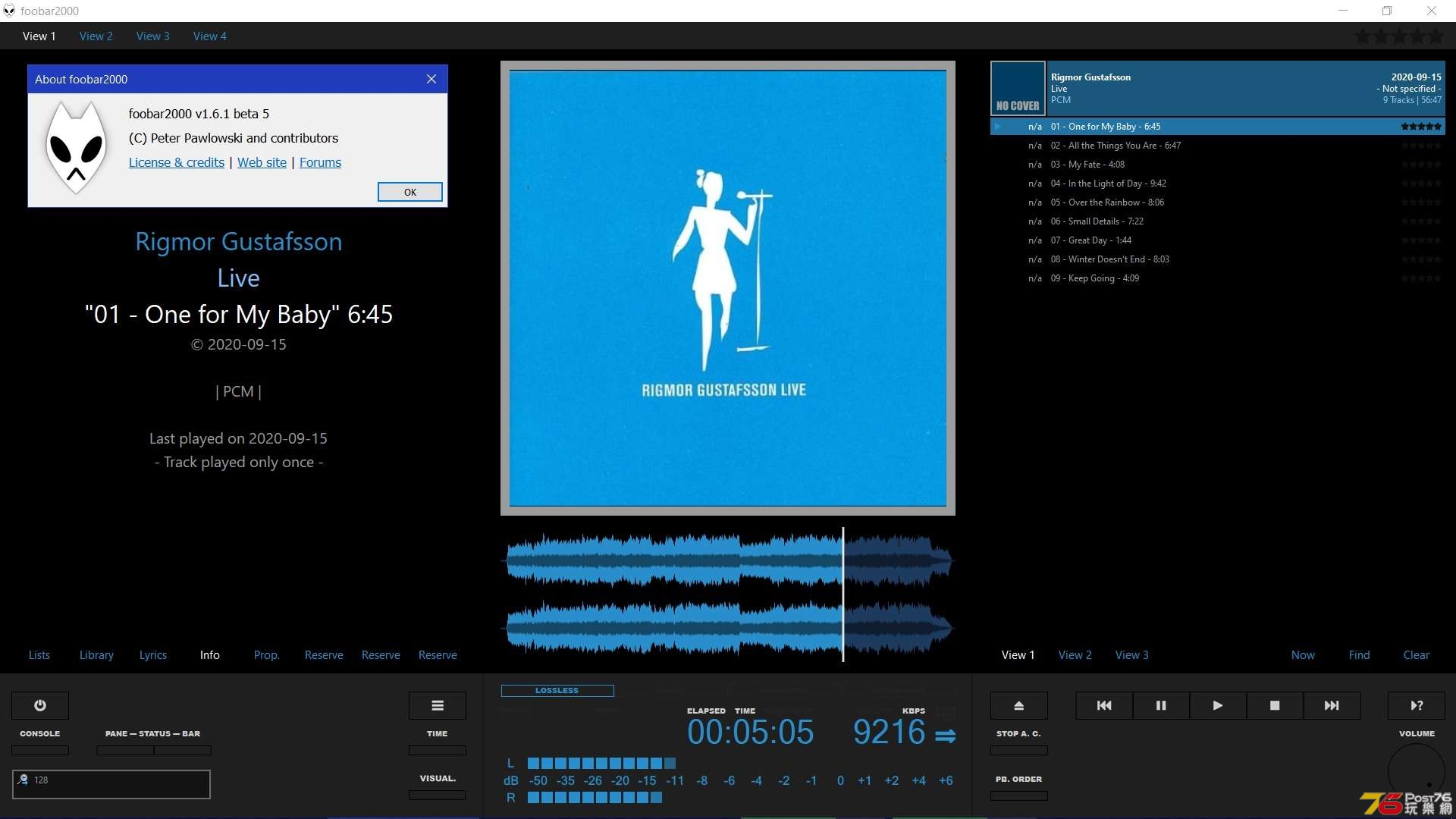Switch to View 4 in the top bar
1456x819 pixels.
click(x=210, y=36)
